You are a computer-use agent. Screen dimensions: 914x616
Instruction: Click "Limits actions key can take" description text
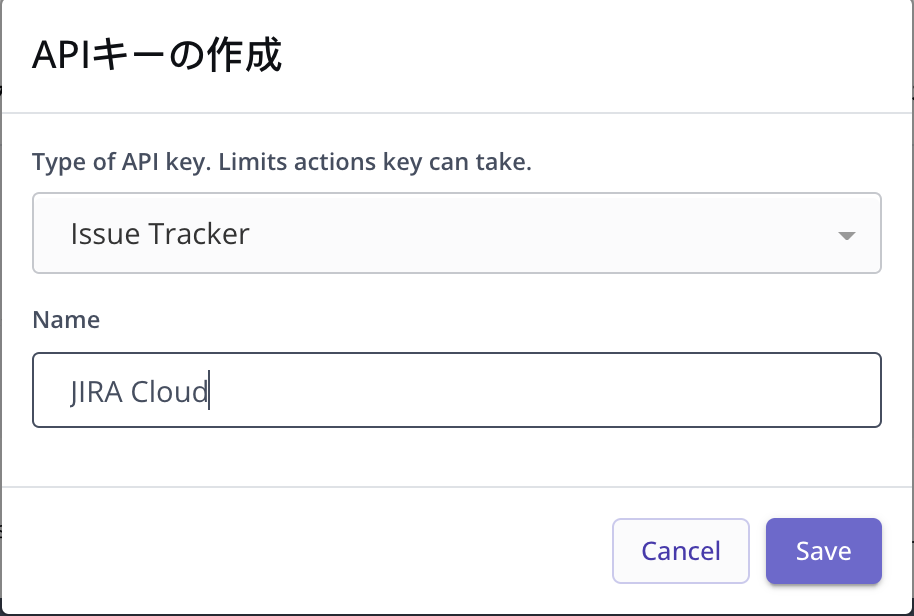(372, 162)
